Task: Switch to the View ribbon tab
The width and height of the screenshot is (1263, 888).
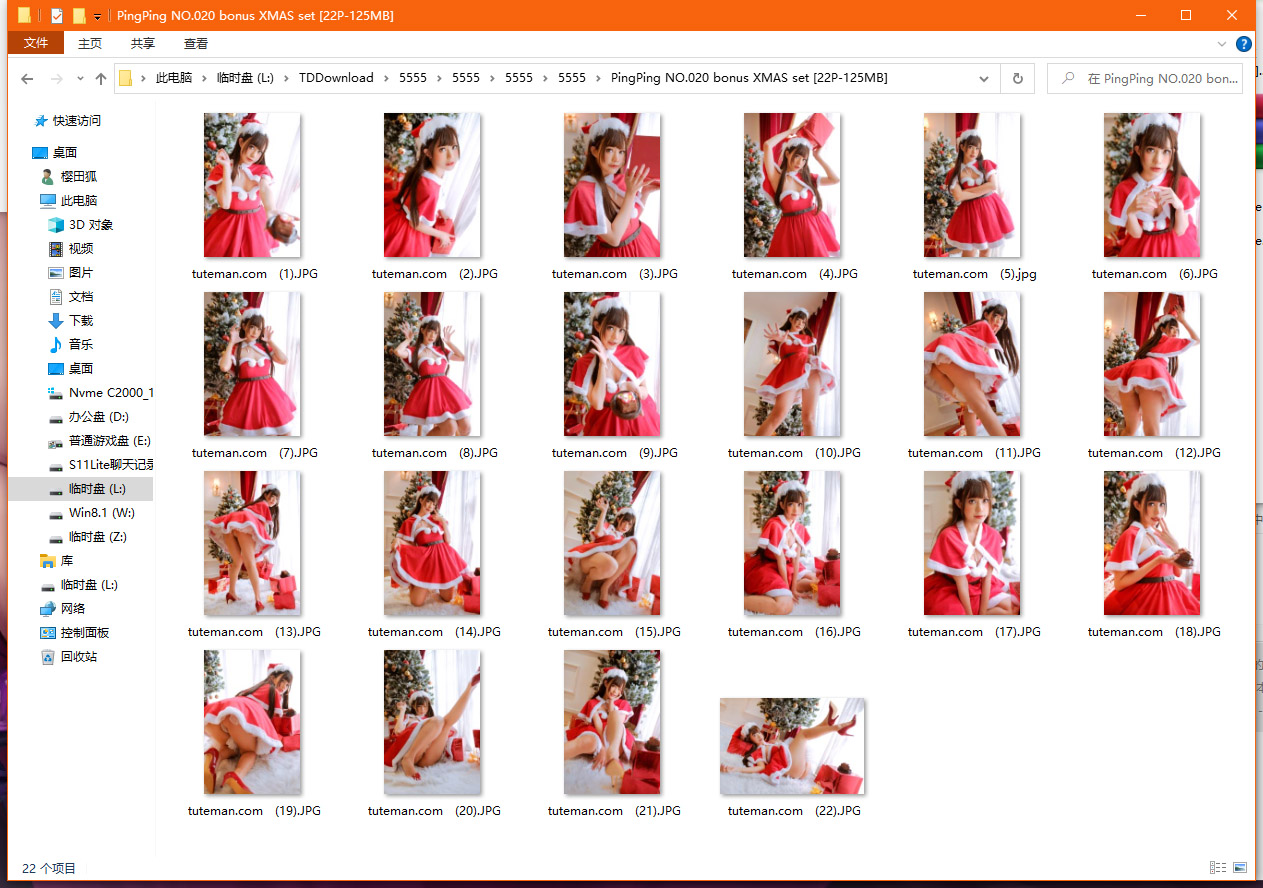Action: pos(196,44)
